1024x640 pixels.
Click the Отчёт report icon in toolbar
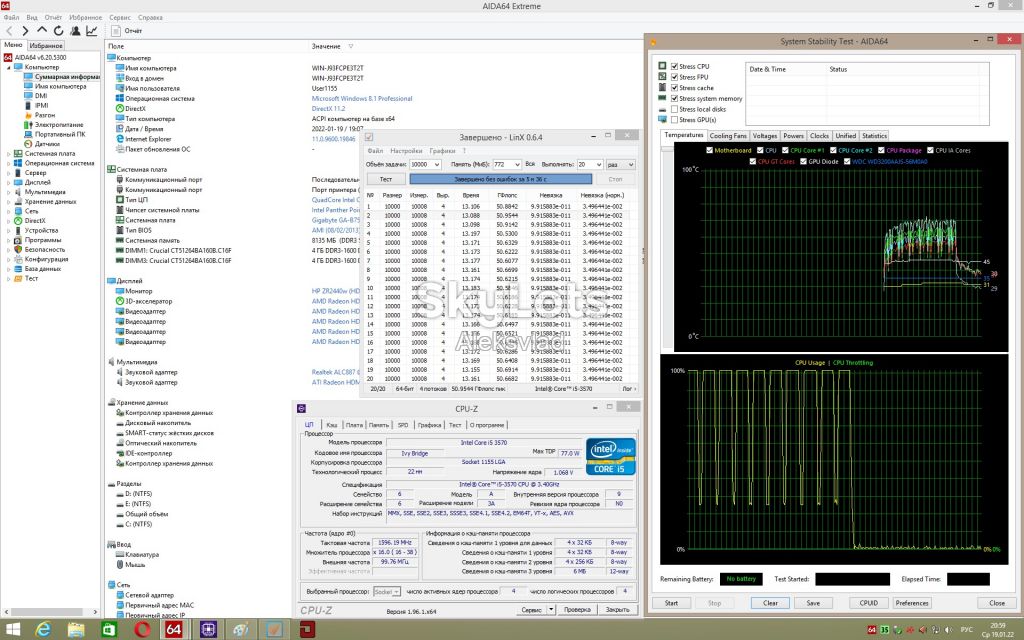[116, 31]
